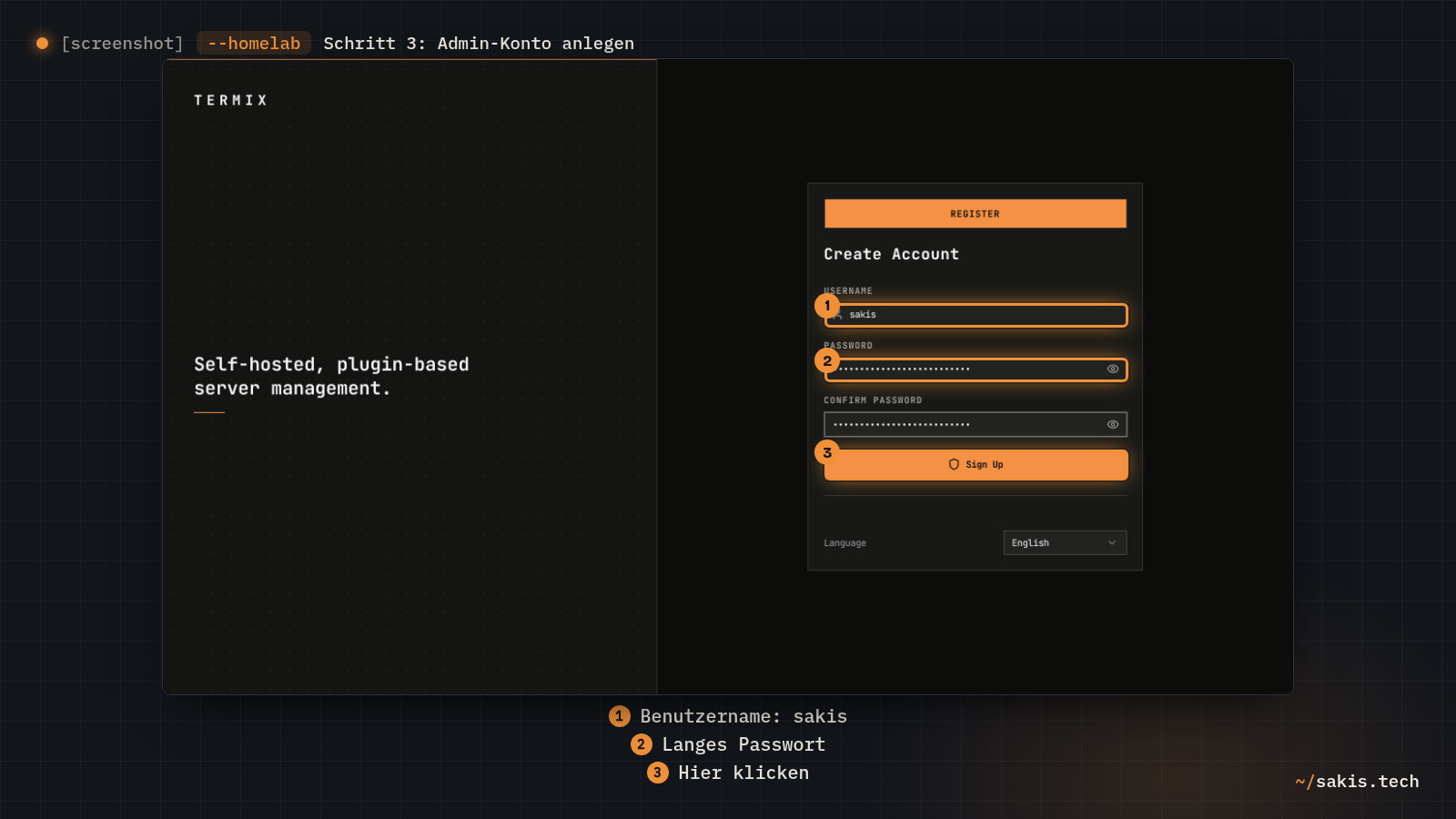1456x819 pixels.
Task: Click the Create Account heading
Action: point(891,255)
